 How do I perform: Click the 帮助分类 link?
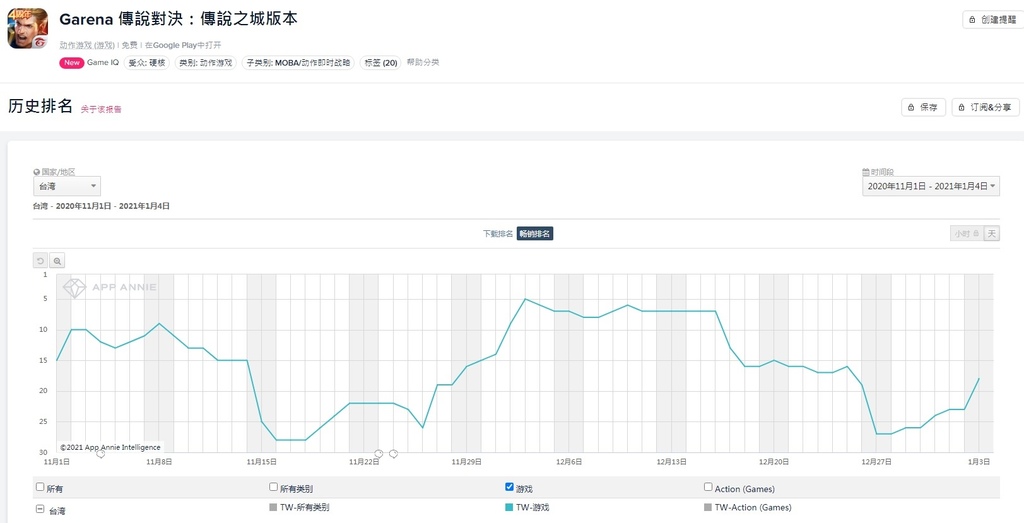click(423, 63)
